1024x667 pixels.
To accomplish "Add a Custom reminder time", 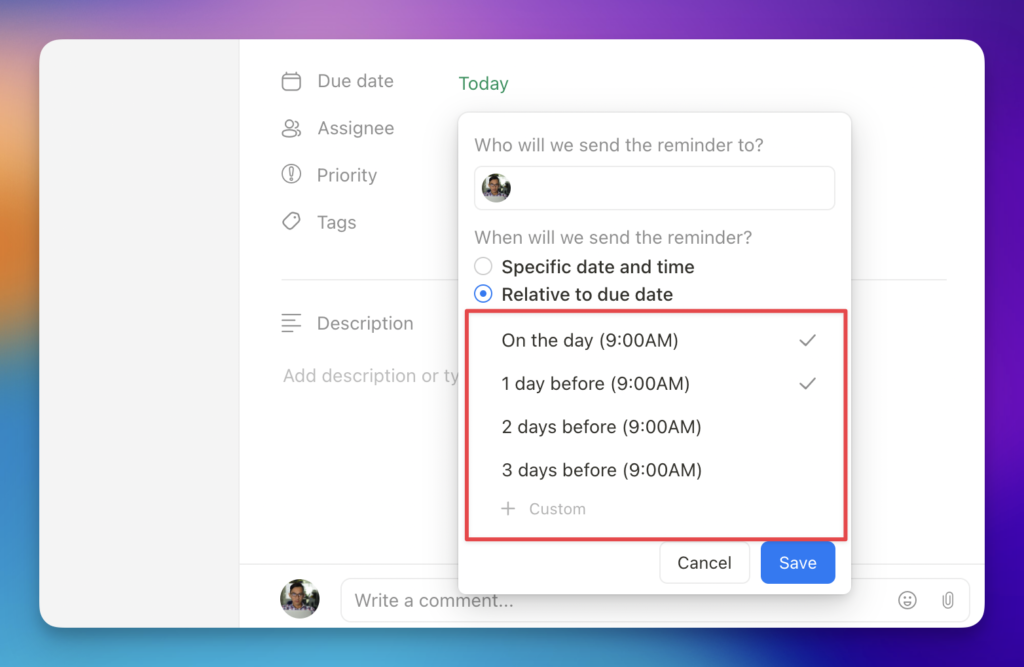I will click(x=543, y=508).
